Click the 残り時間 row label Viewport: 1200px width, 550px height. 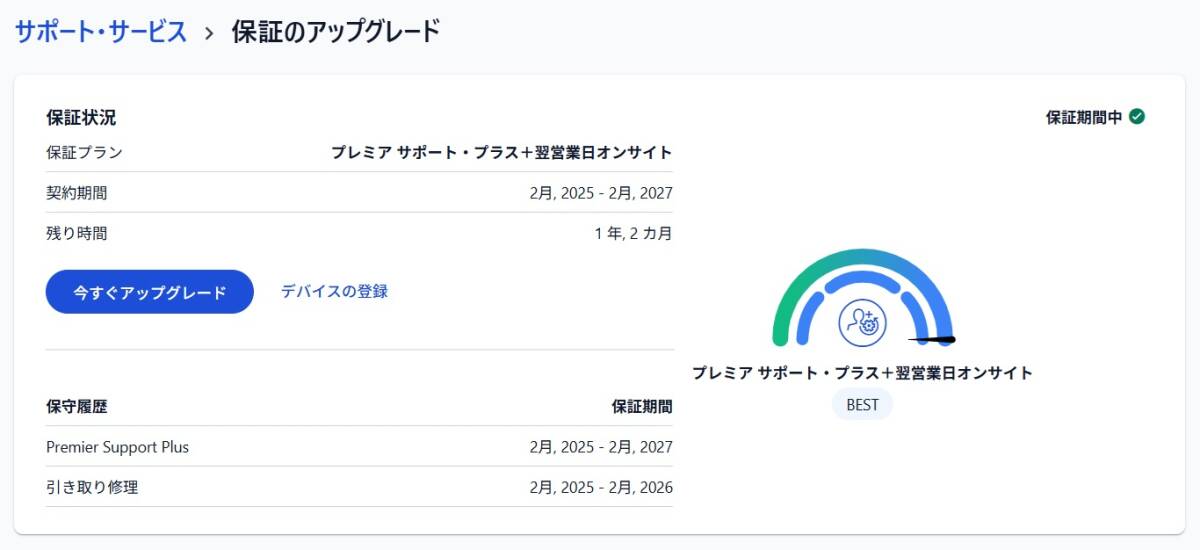76,234
